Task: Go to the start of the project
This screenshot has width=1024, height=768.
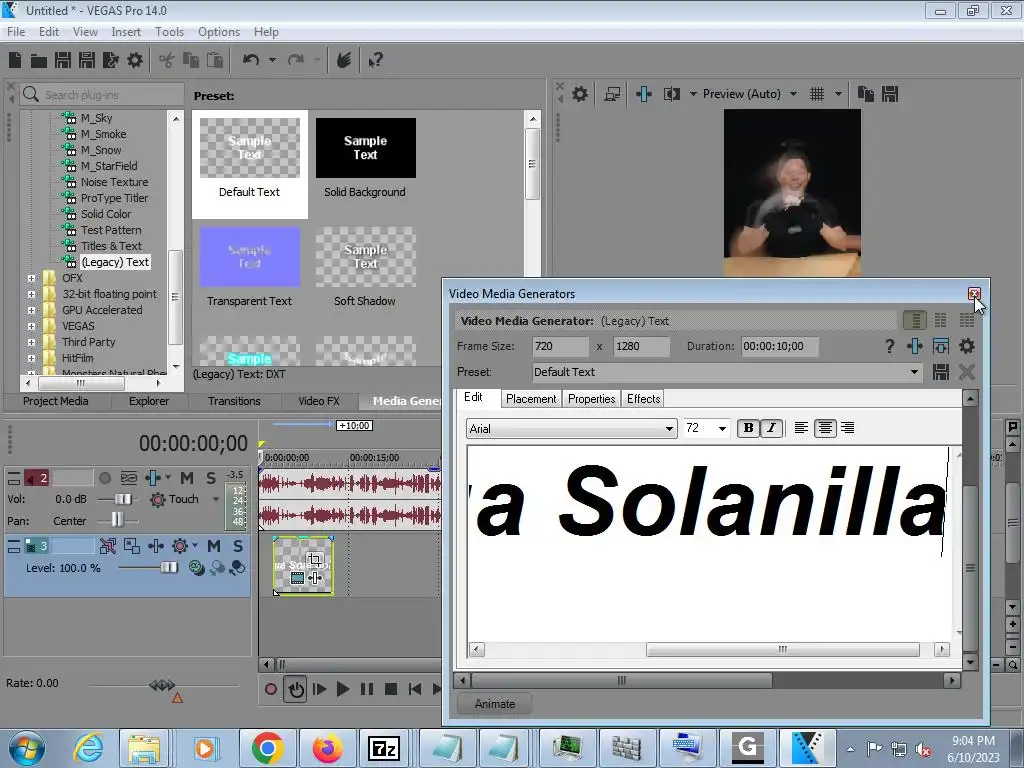Action: (x=414, y=689)
